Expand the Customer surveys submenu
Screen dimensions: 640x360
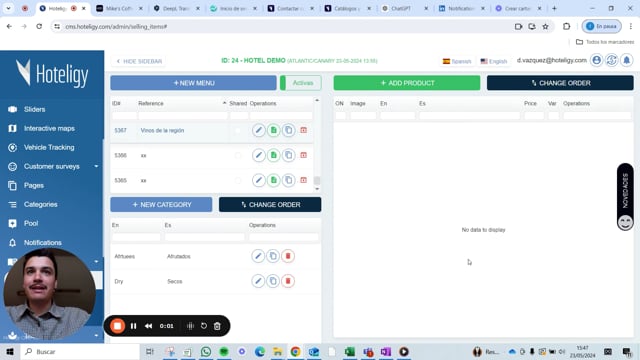click(96, 166)
